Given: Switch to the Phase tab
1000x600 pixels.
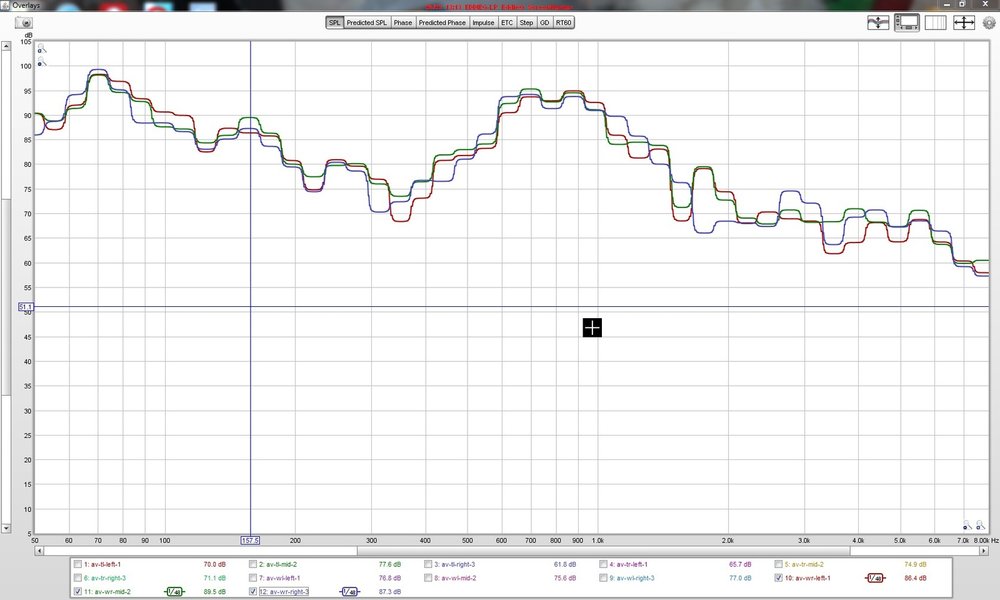Looking at the screenshot, I should click(x=402, y=22).
